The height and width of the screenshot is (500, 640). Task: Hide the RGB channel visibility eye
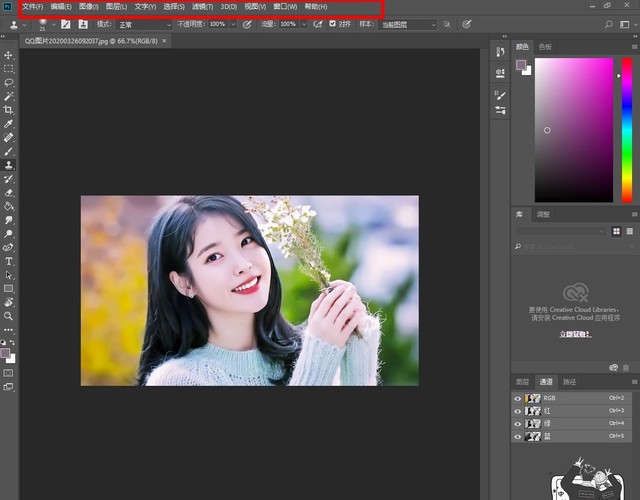click(x=518, y=398)
